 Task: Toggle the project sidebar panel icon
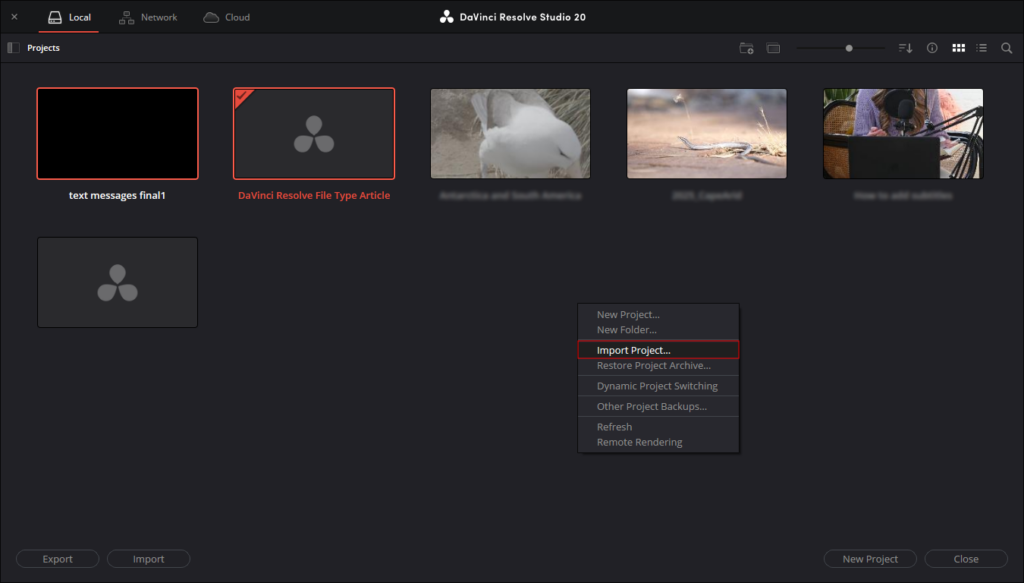click(13, 48)
